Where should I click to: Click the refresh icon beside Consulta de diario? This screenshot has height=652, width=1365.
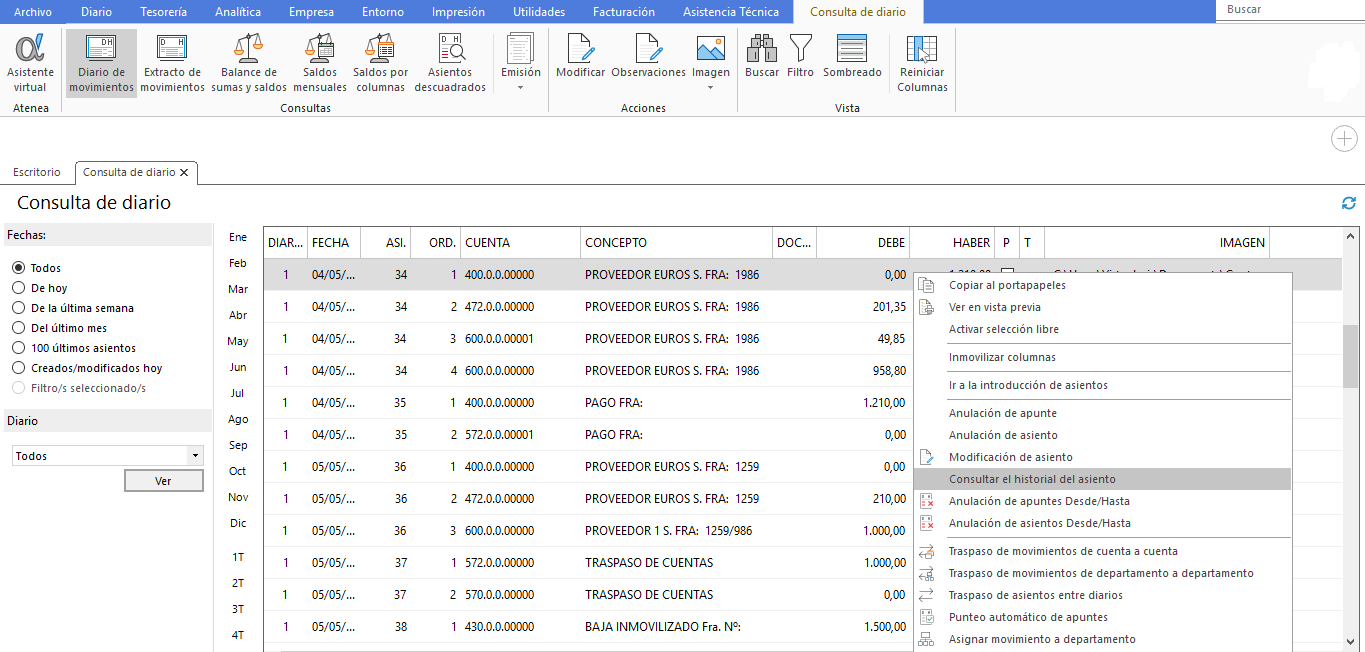[x=1349, y=203]
